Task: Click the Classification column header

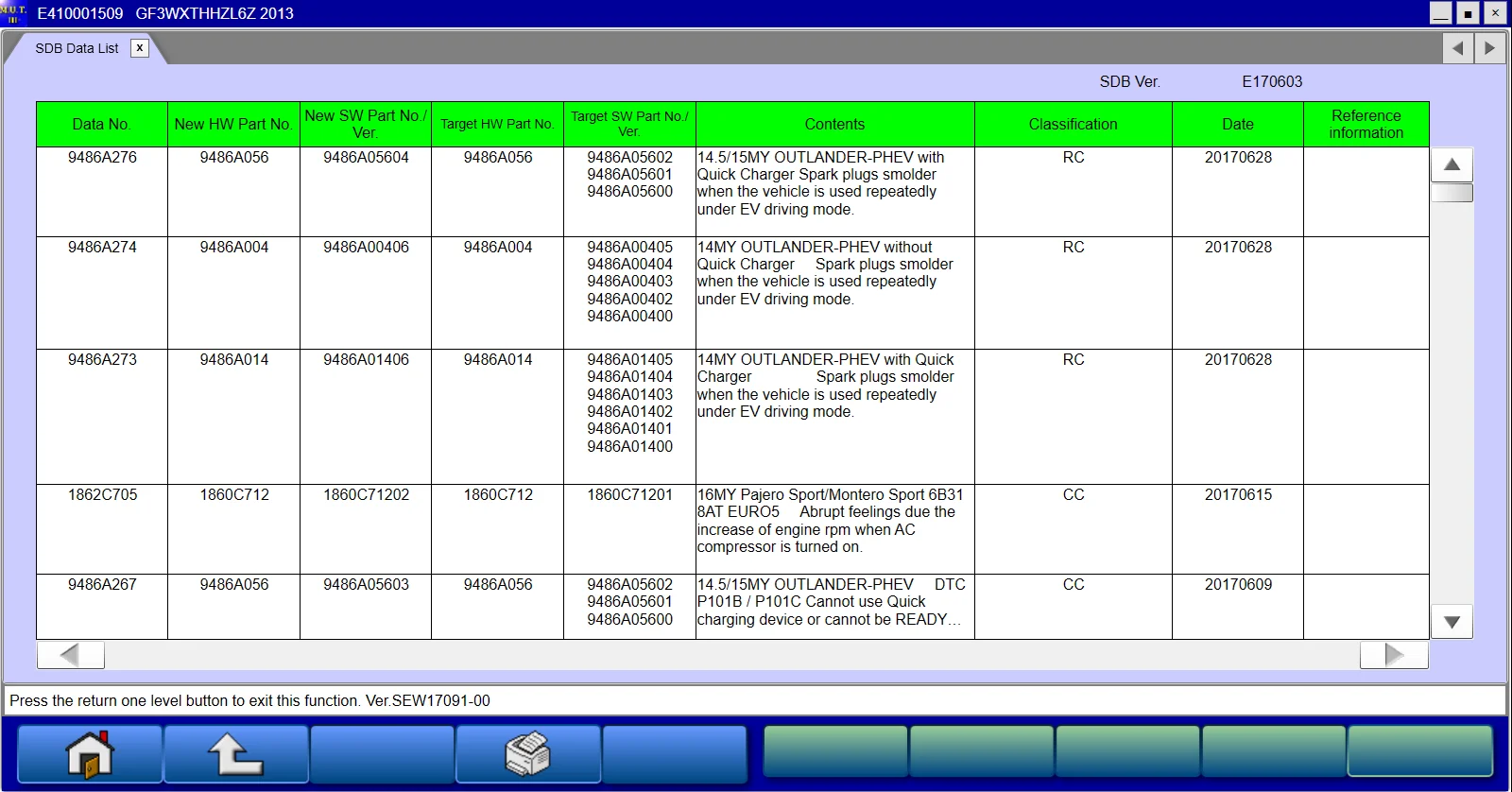Action: (x=1073, y=125)
